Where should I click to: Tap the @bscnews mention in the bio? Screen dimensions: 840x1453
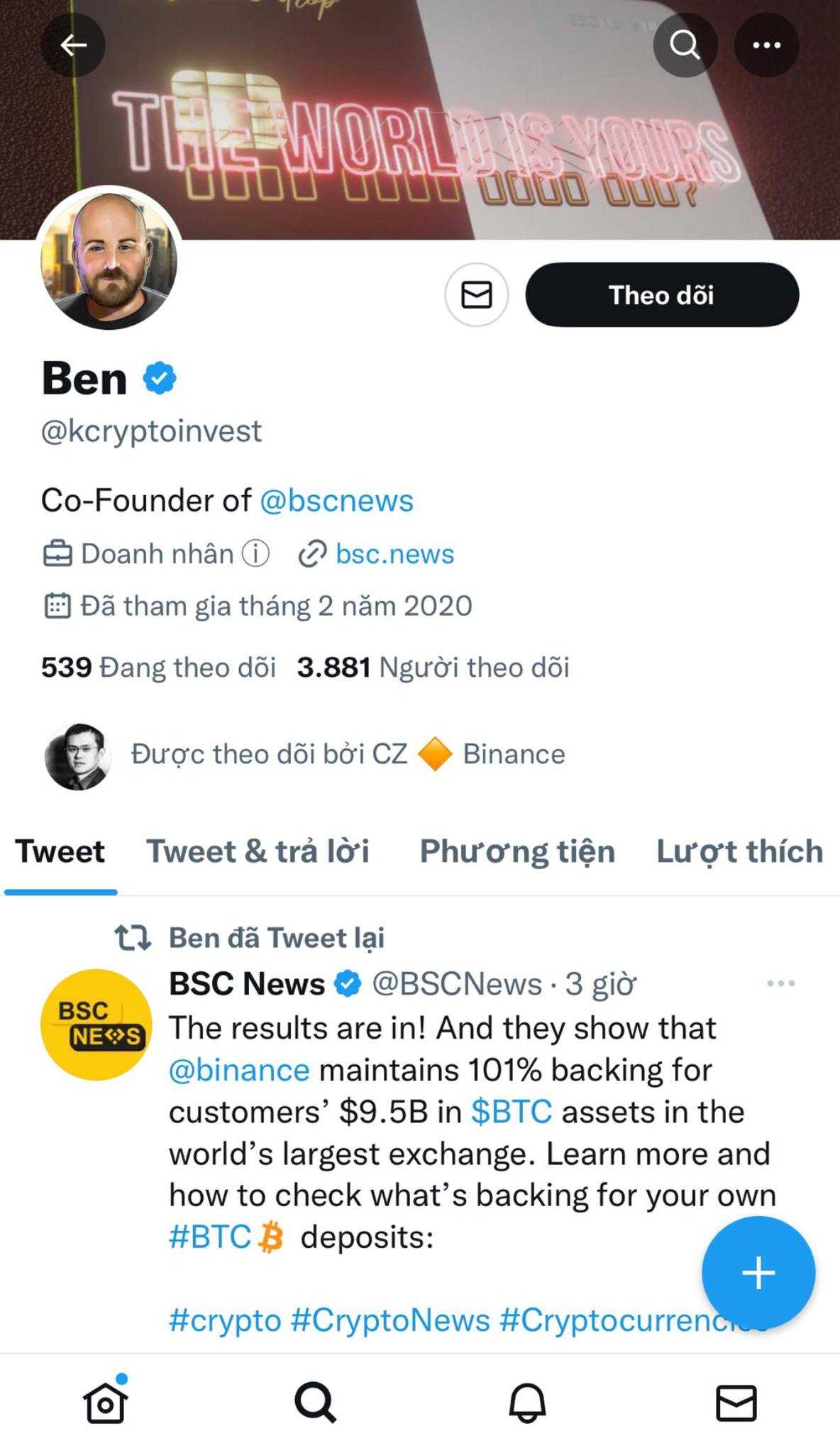pos(336,500)
